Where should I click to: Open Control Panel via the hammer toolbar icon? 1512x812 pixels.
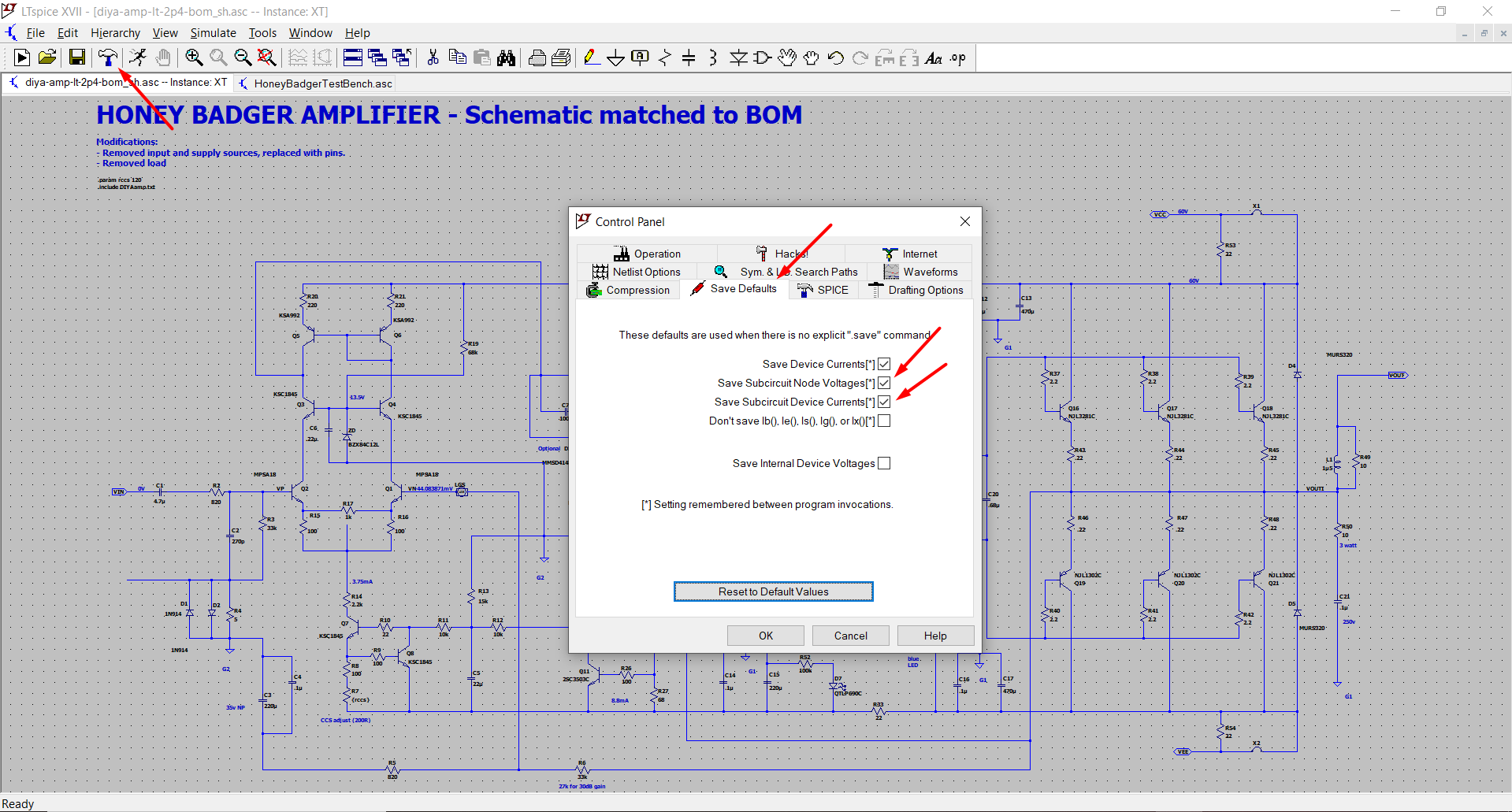pyautogui.click(x=108, y=57)
